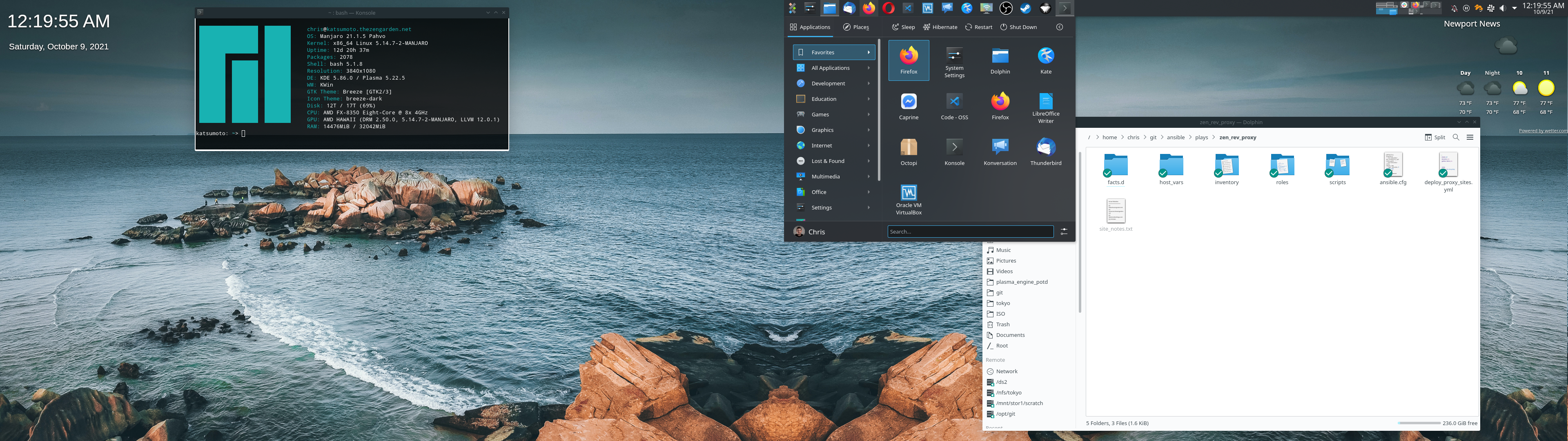The height and width of the screenshot is (441, 1568).
Task: Launch Opera browser from the panel
Action: pos(888,8)
